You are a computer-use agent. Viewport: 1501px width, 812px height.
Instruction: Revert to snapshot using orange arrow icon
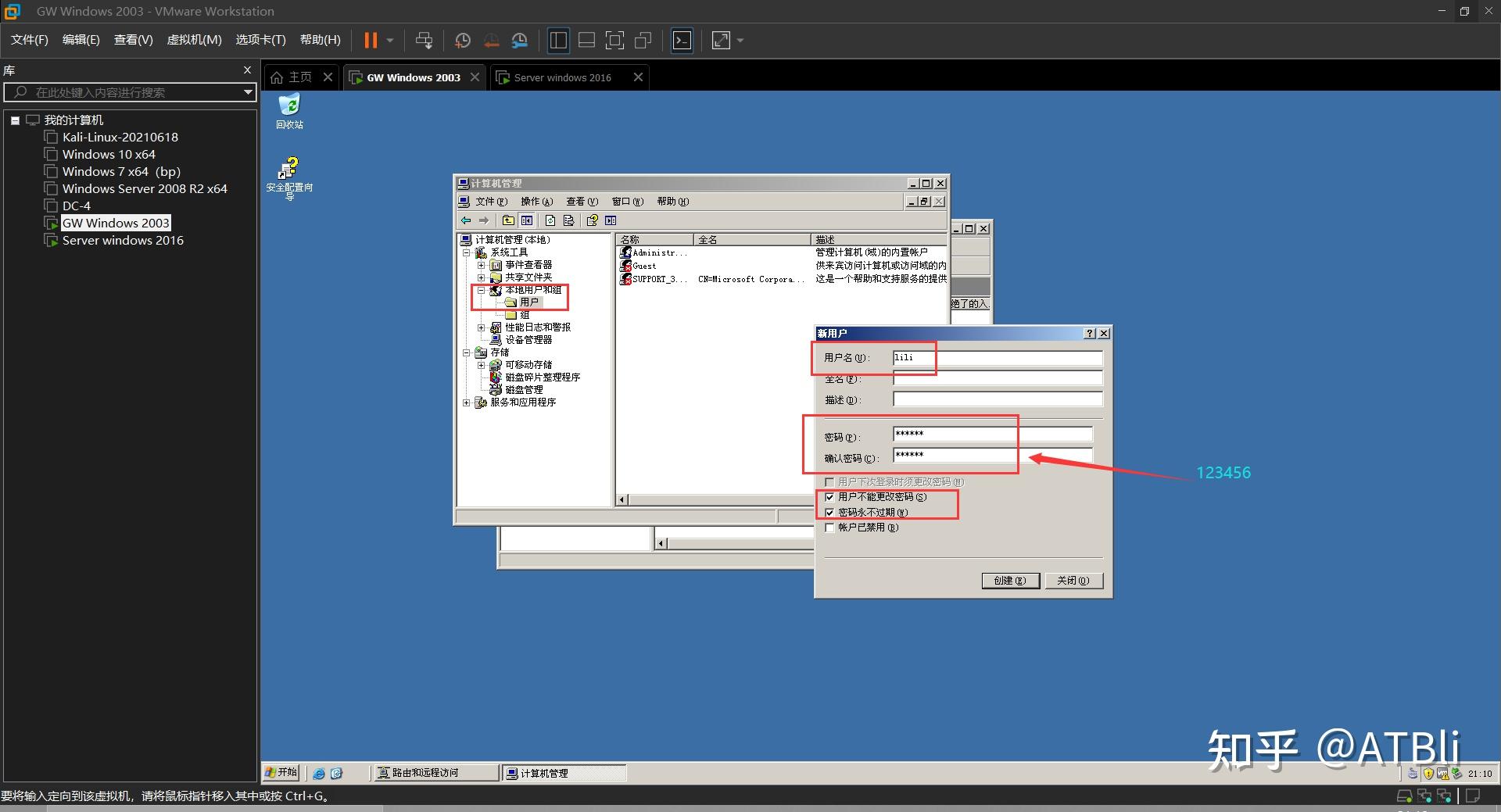(x=491, y=40)
